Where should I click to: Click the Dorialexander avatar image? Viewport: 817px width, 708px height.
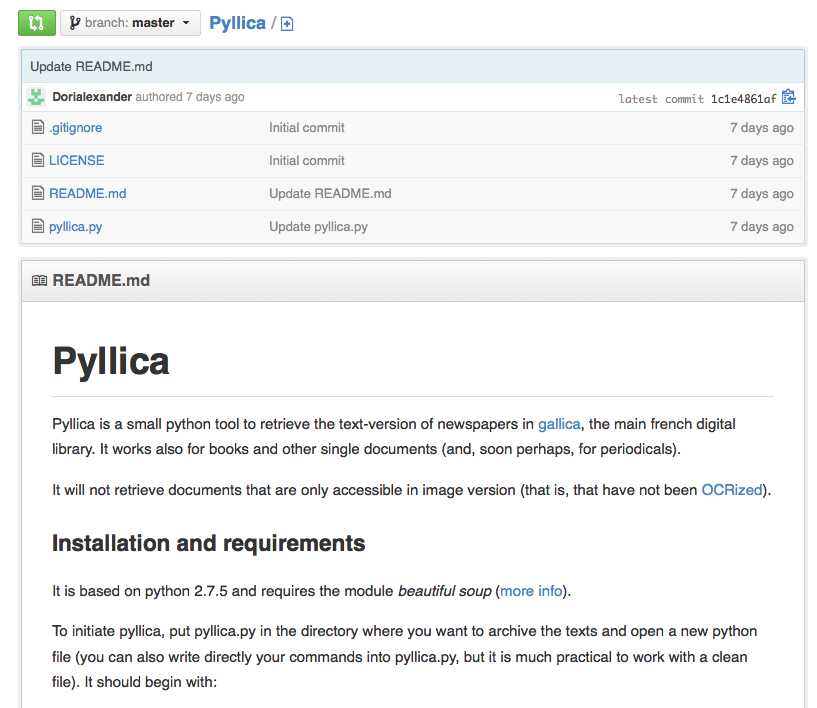pyautogui.click(x=36, y=97)
